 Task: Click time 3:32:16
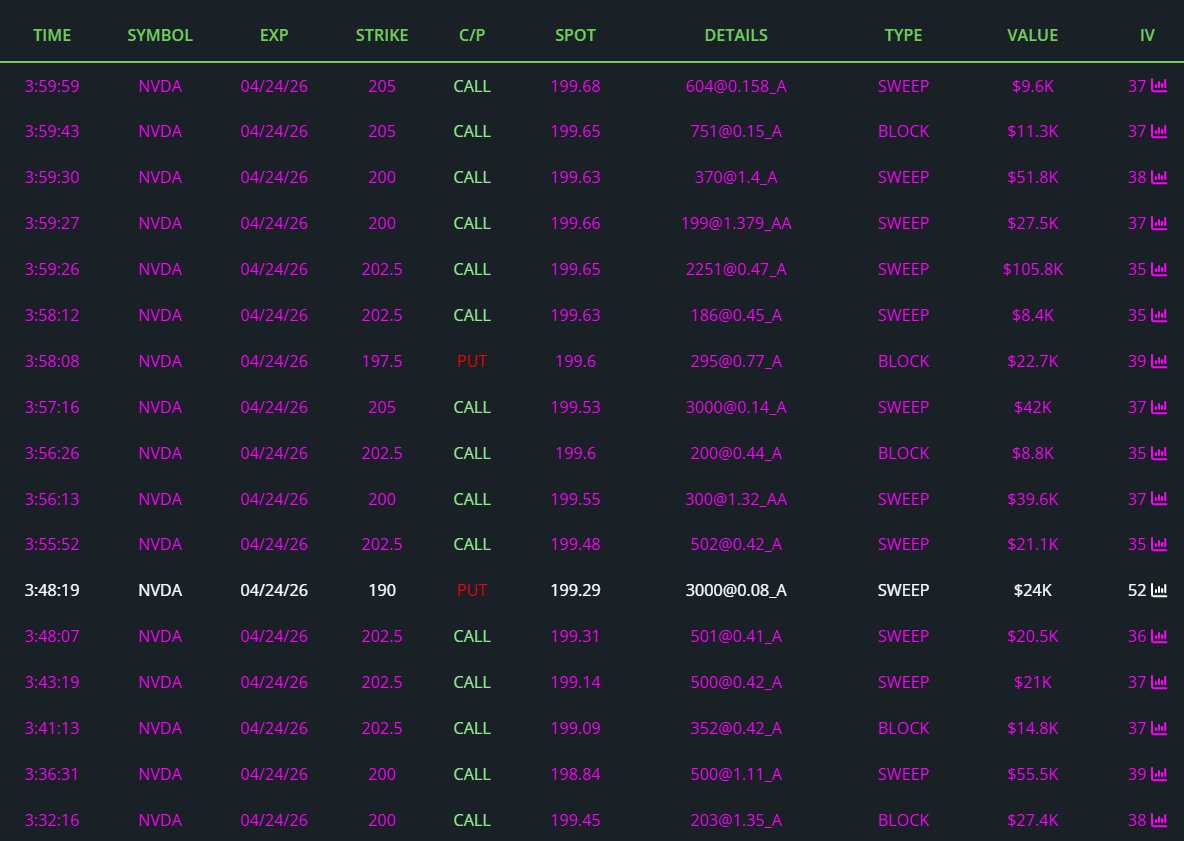click(52, 821)
